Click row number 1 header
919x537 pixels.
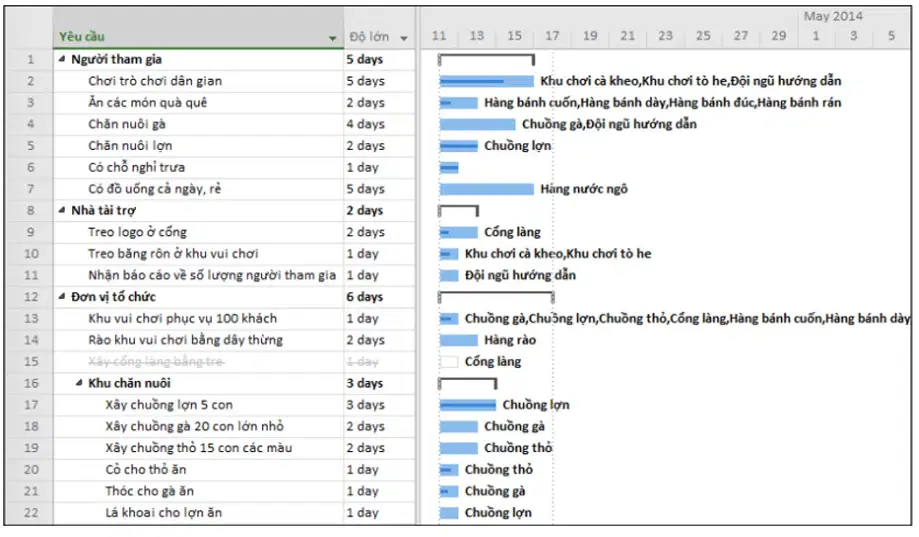point(30,59)
